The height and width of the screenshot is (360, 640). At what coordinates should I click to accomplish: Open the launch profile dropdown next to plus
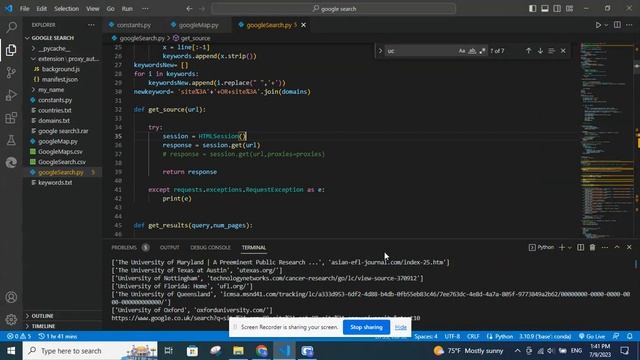point(569,247)
